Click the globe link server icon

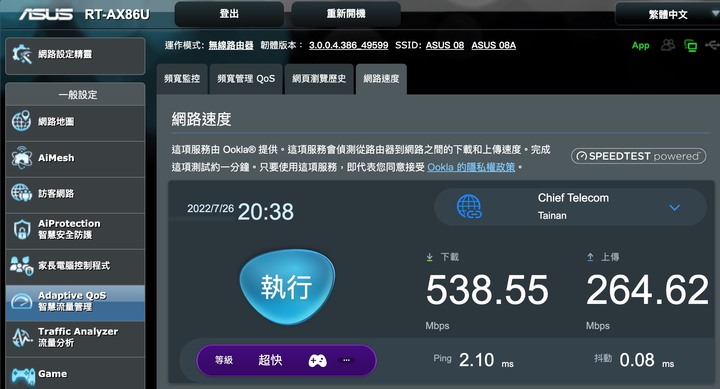tap(469, 206)
